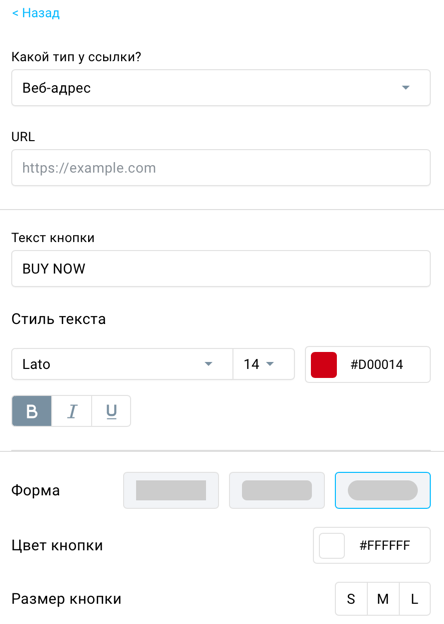The height and width of the screenshot is (624, 444).
Task: Open the Lato font dropdown
Action: [x=122, y=364]
